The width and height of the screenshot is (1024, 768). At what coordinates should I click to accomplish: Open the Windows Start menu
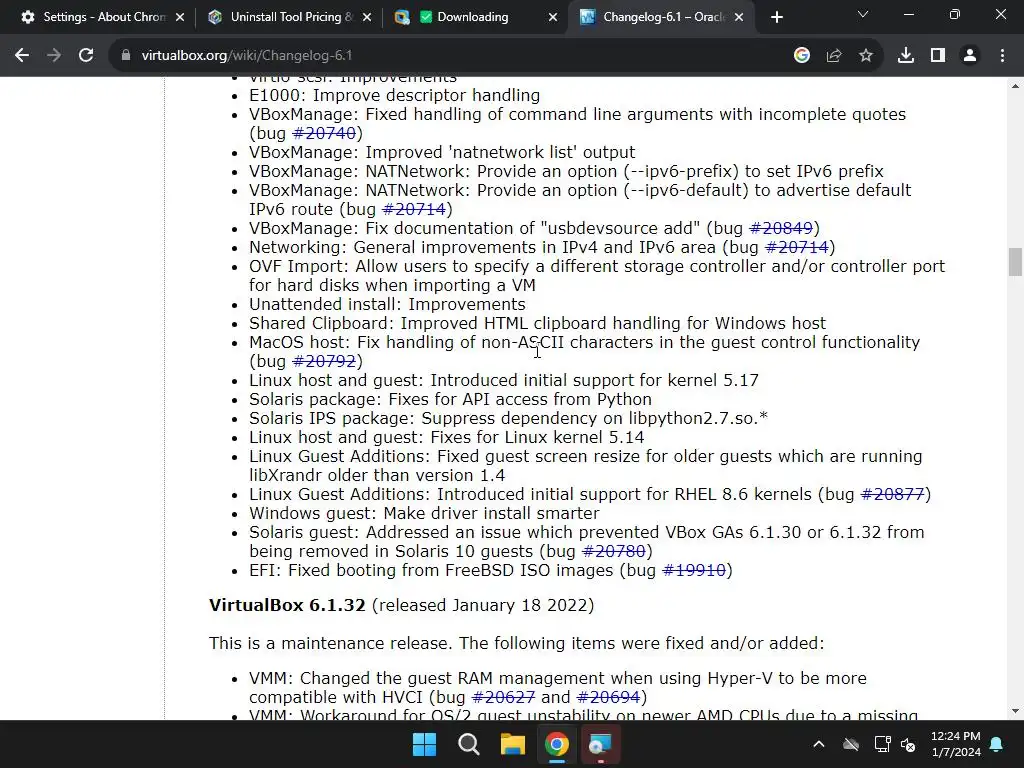(x=424, y=744)
